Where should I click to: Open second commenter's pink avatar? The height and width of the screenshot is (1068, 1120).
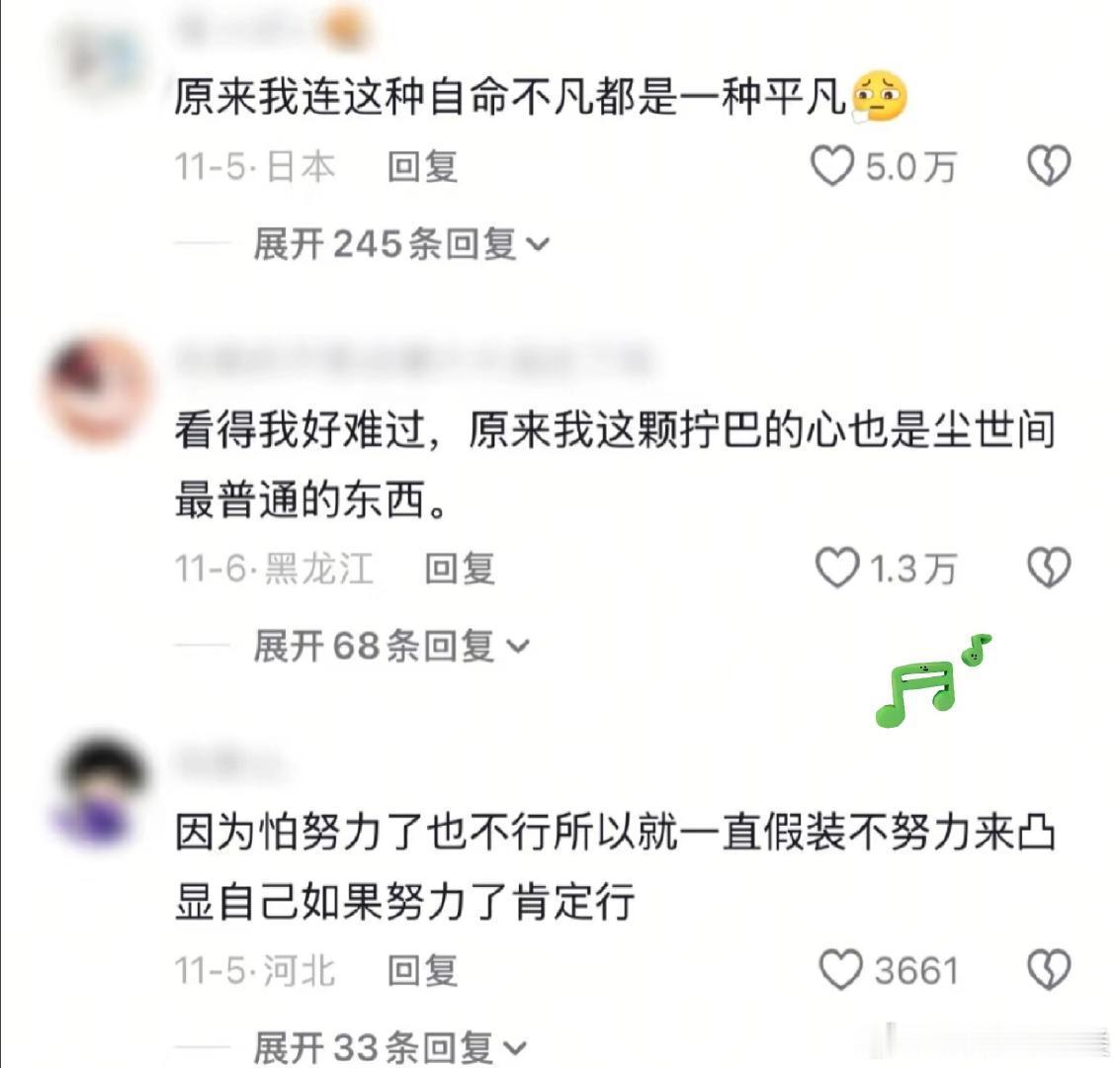(x=98, y=390)
